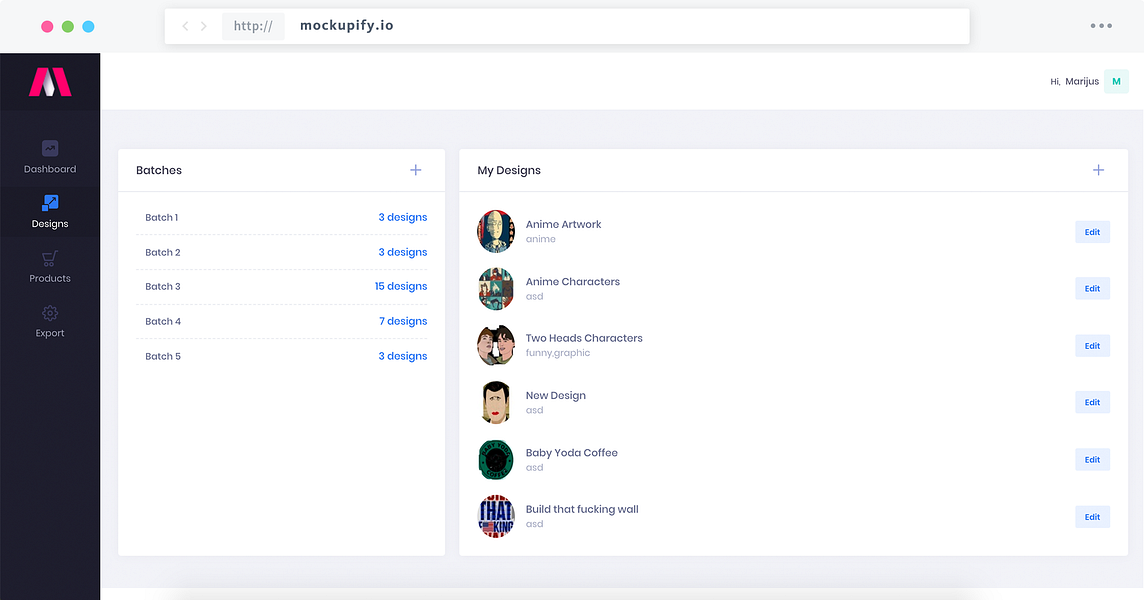The width and height of the screenshot is (1144, 600).
Task: Edit the Build that wall design
Action: 1092,517
